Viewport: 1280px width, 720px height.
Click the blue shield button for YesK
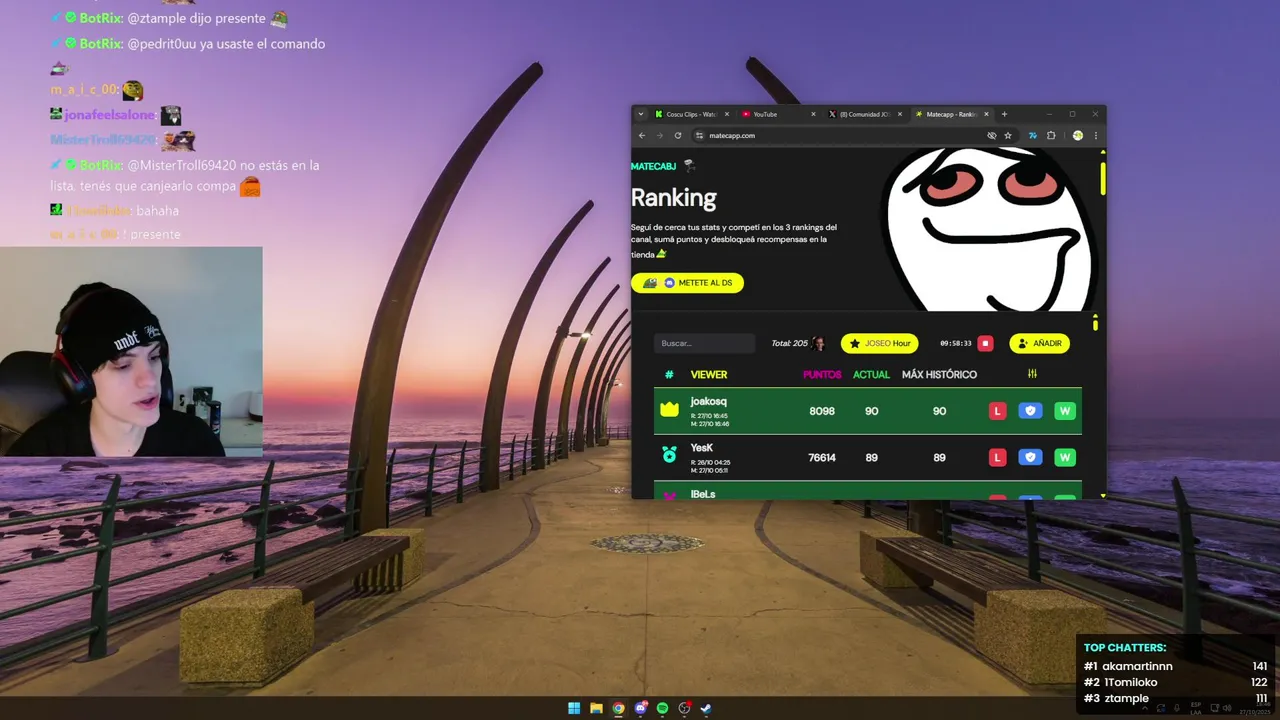pos(1030,457)
